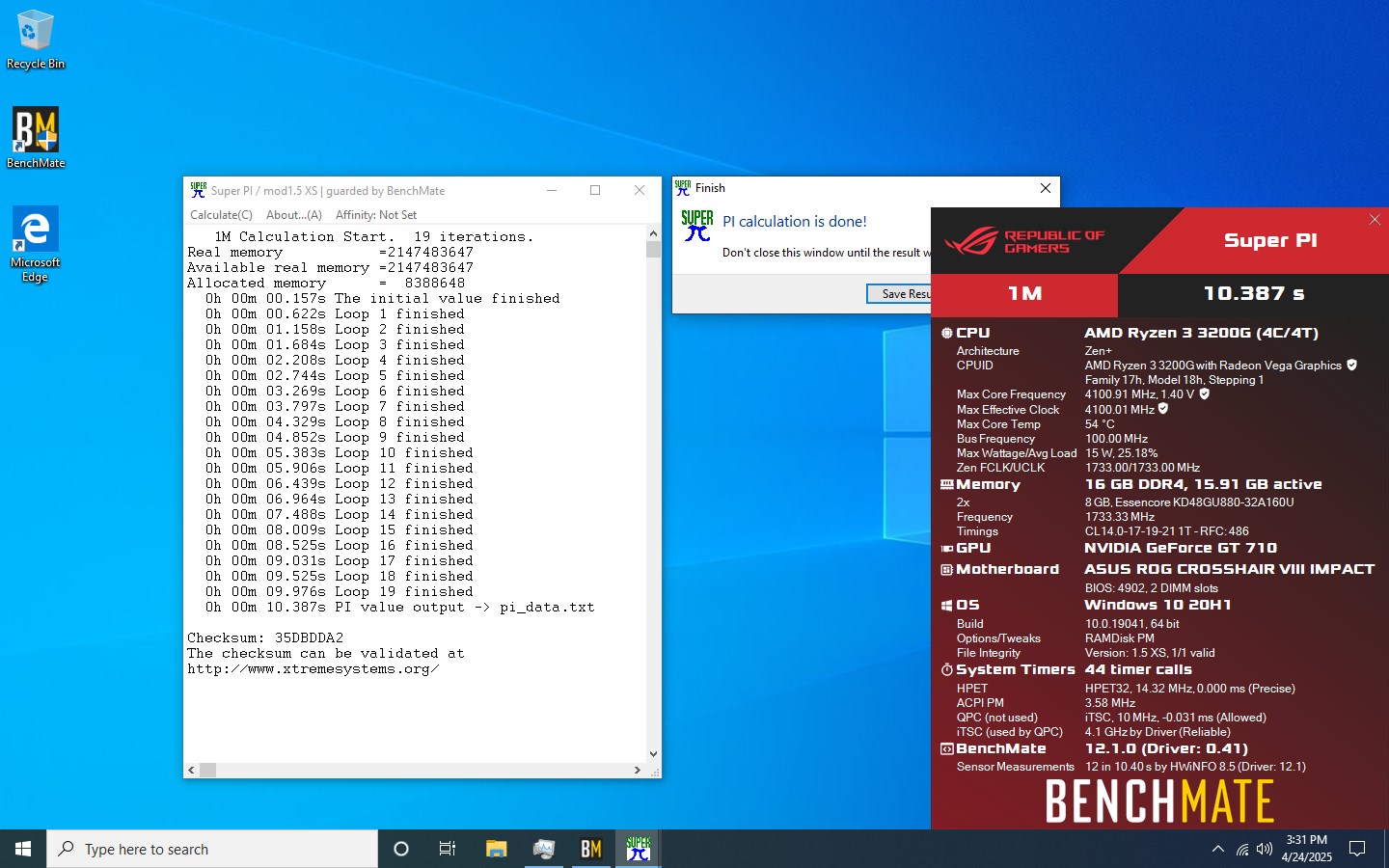The image size is (1389, 868).
Task: Open the Recycle Bin desktop icon
Action: pos(36,39)
